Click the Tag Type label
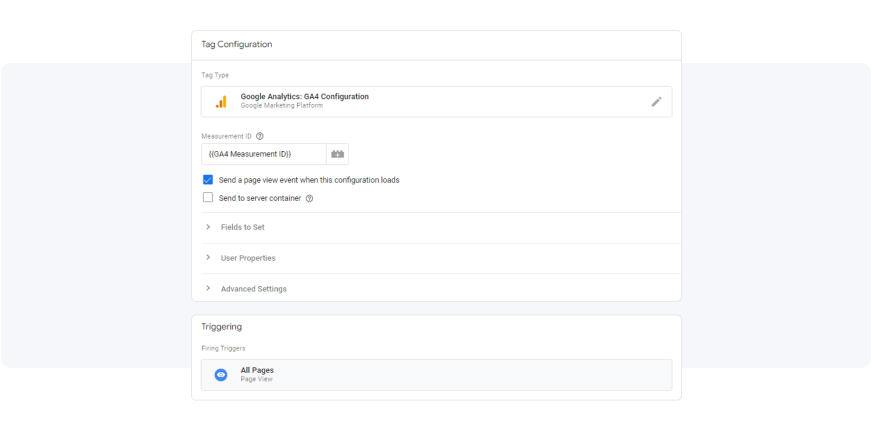The height and width of the screenshot is (430, 872). (215, 75)
